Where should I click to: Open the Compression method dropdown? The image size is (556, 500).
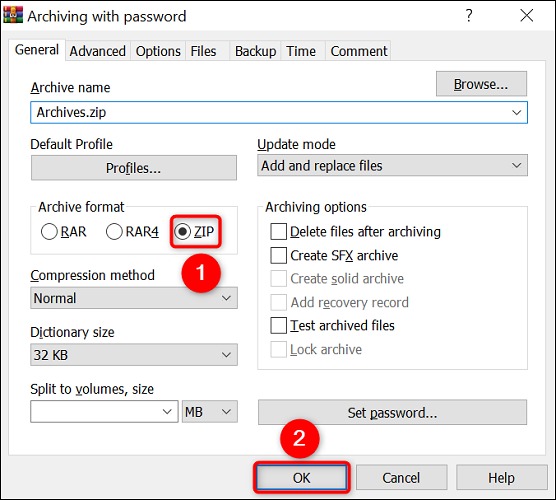click(134, 298)
